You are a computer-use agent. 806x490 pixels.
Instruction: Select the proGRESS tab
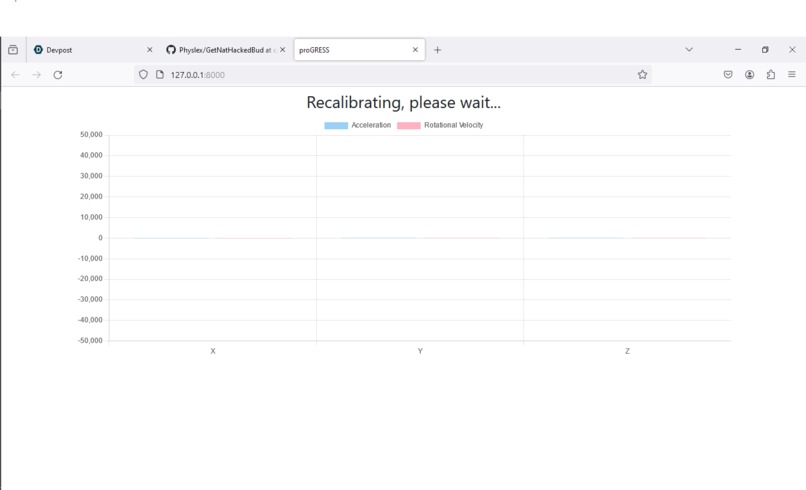pos(359,50)
